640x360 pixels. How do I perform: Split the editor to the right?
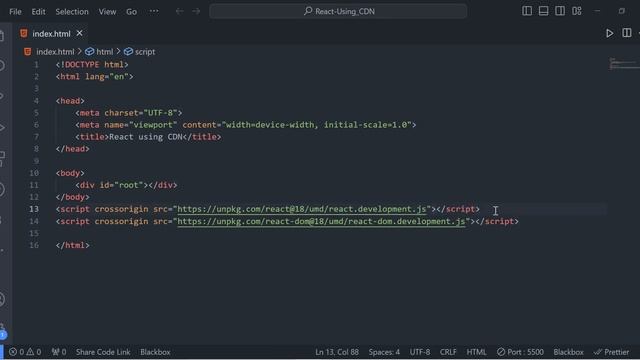click(x=627, y=33)
